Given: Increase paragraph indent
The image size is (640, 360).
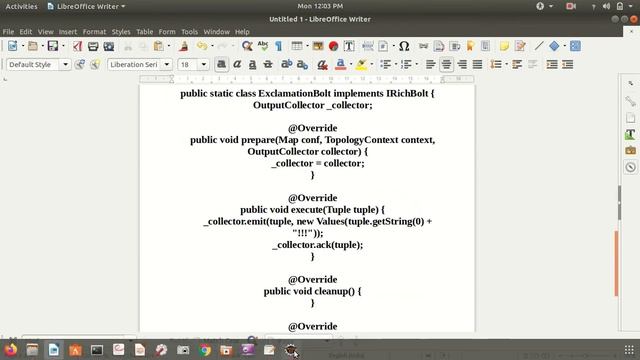Looking at the screenshot, I should click(552, 64).
